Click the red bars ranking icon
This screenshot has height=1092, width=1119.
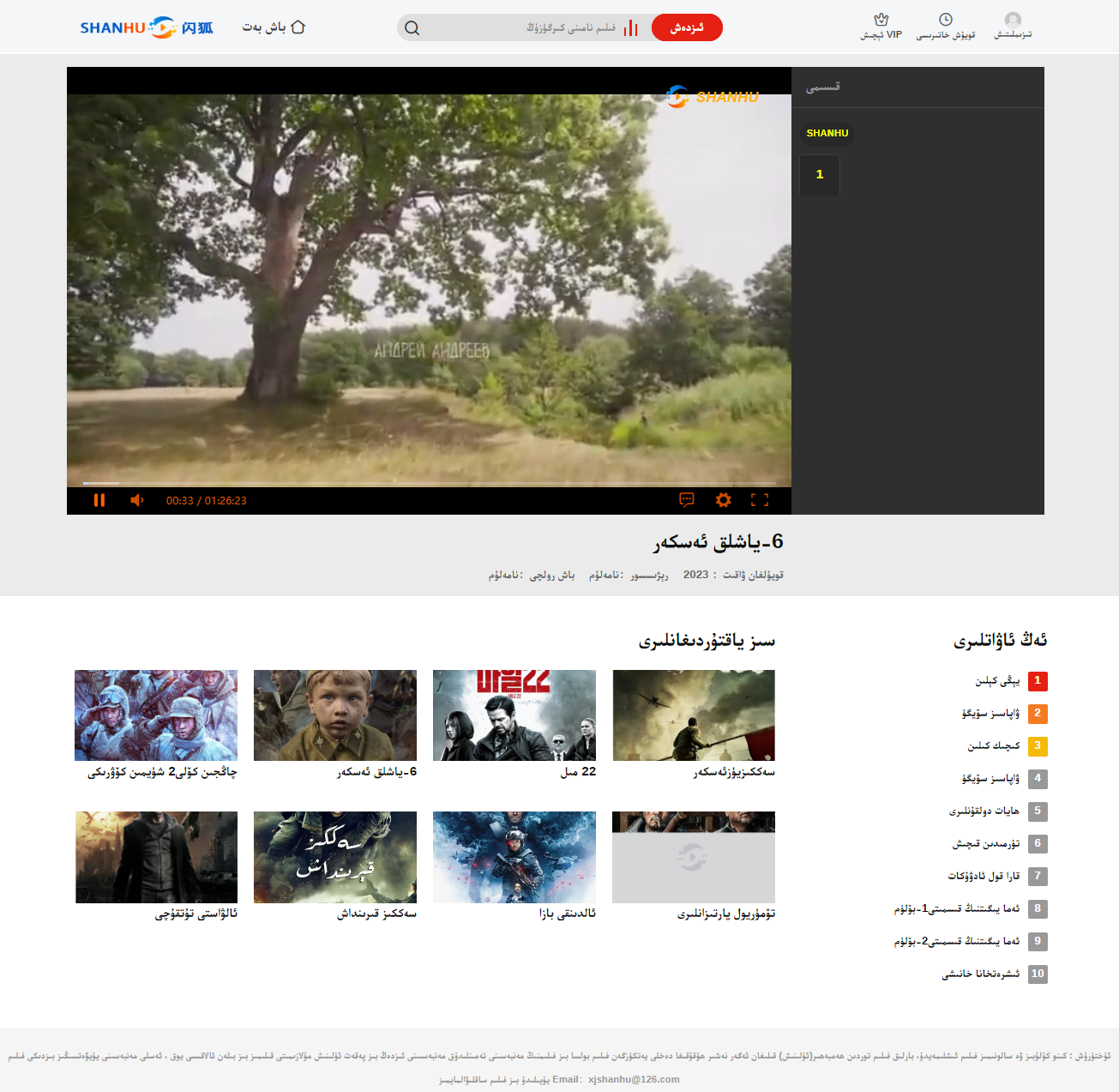pyautogui.click(x=631, y=28)
